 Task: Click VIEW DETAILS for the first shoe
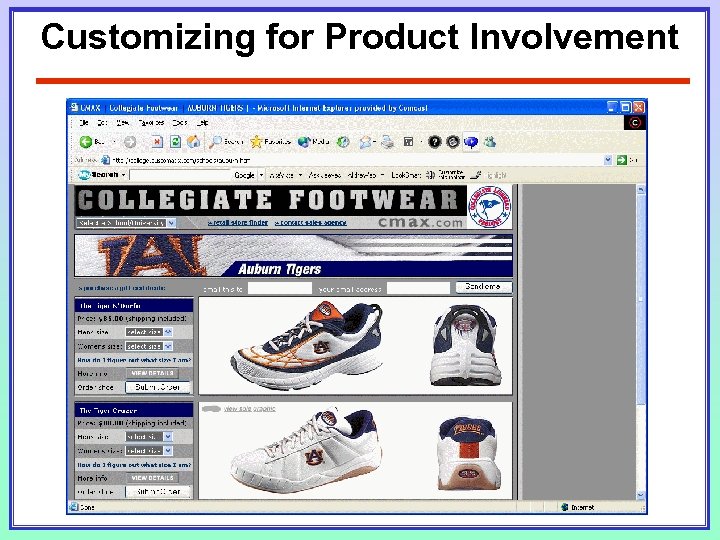click(x=152, y=373)
